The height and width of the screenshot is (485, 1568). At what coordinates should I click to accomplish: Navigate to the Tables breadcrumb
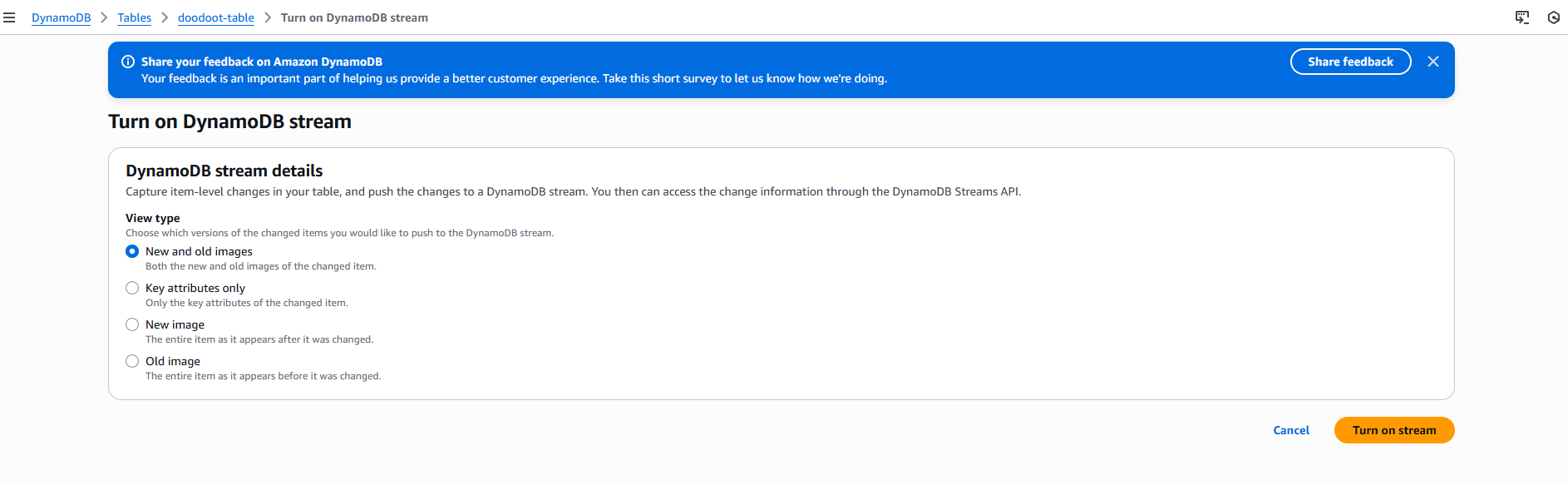click(134, 17)
